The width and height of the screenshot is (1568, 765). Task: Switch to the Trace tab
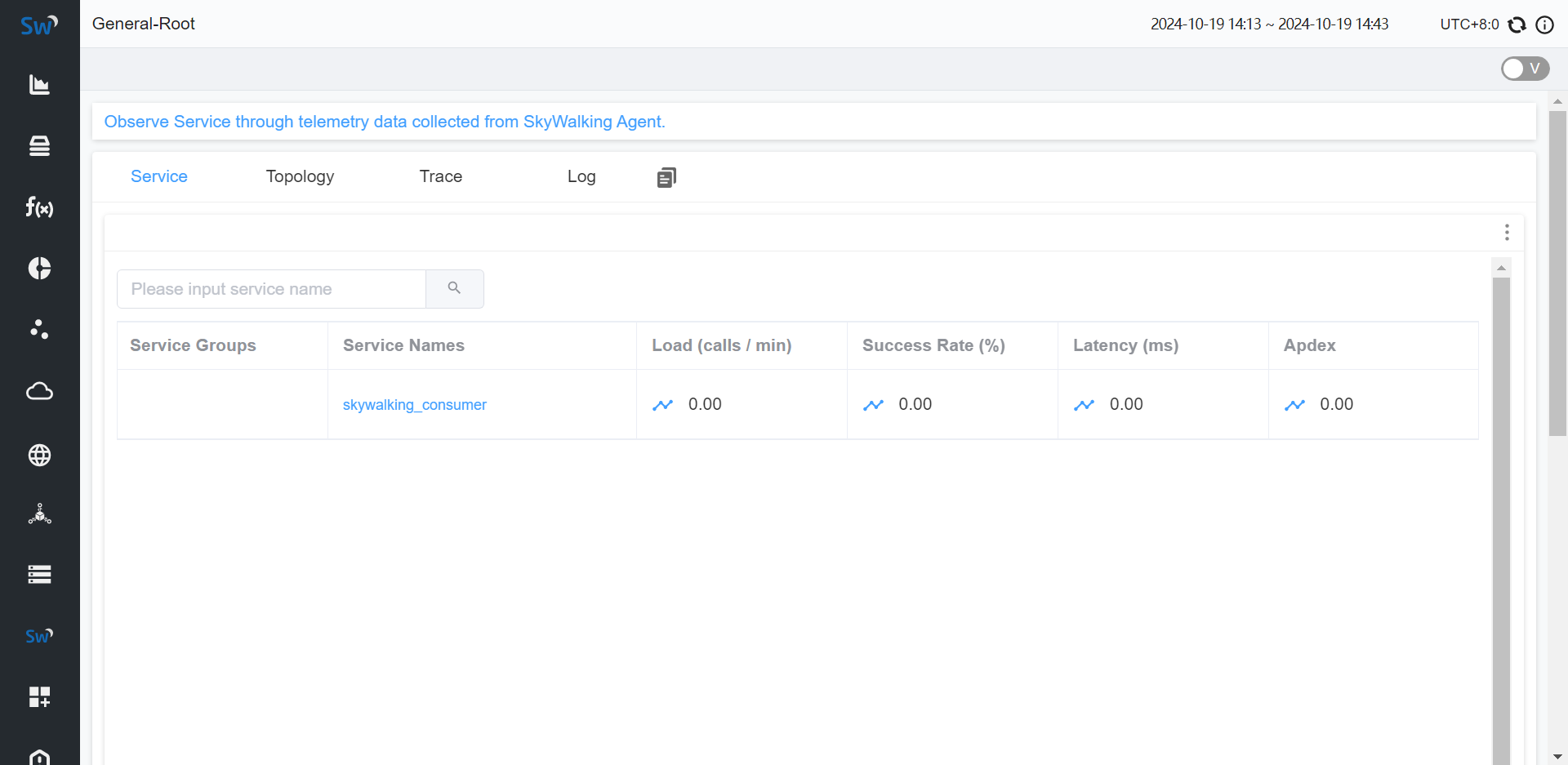[x=441, y=176]
